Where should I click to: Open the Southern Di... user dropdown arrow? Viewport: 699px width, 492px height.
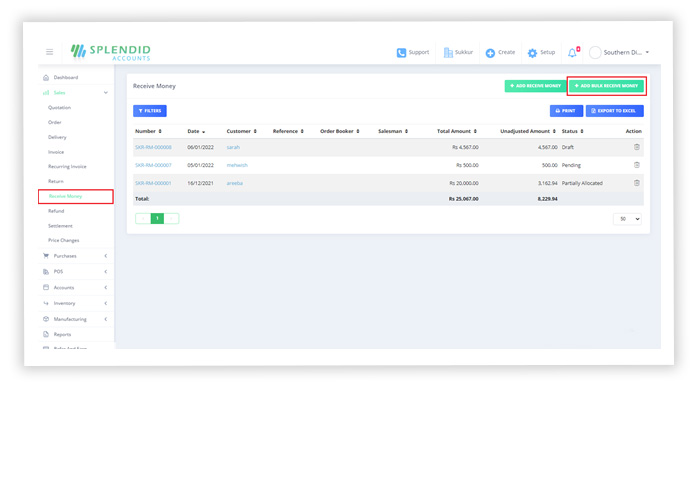[647, 53]
